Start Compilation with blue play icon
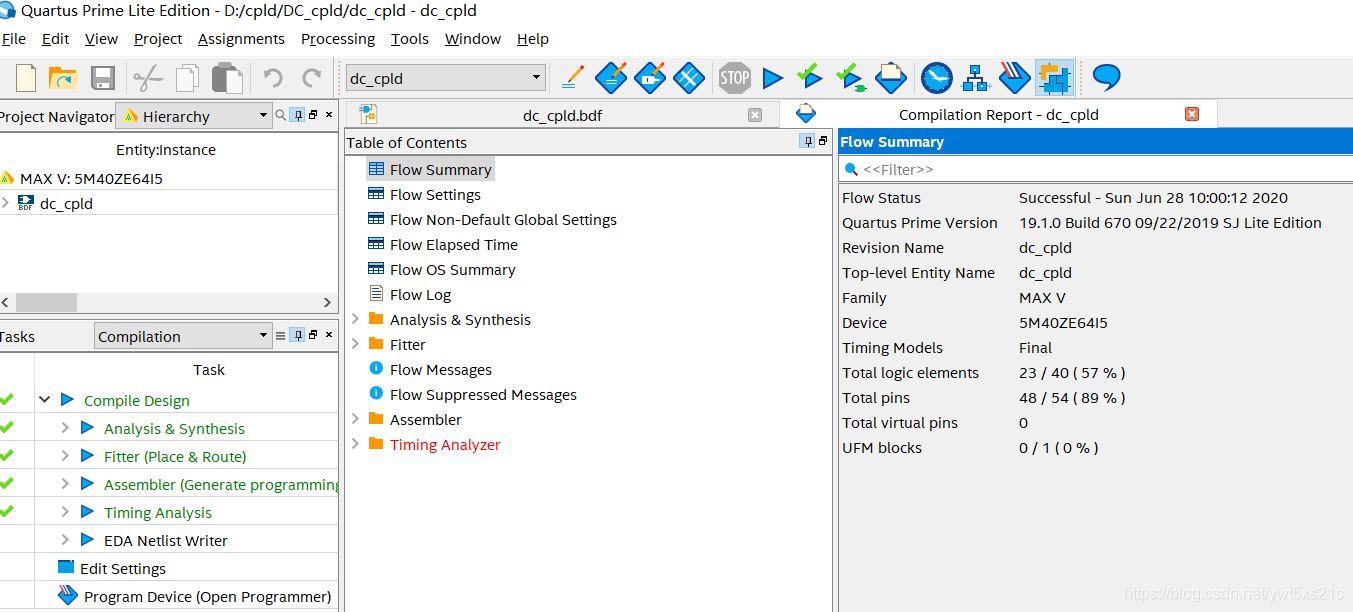The width and height of the screenshot is (1353, 612). coord(772,77)
